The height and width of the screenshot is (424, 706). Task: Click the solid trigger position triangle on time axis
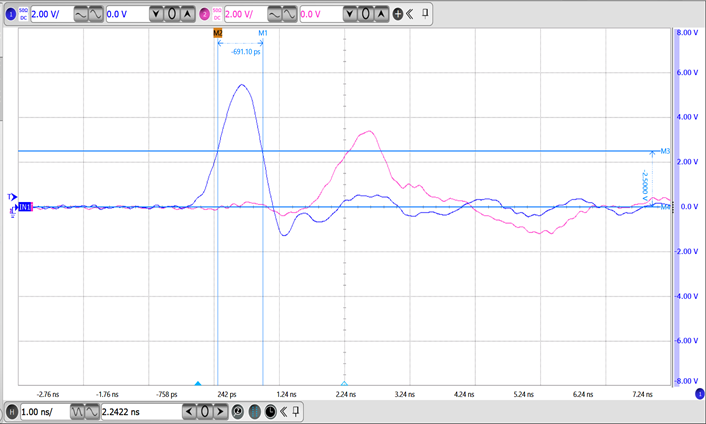click(198, 383)
